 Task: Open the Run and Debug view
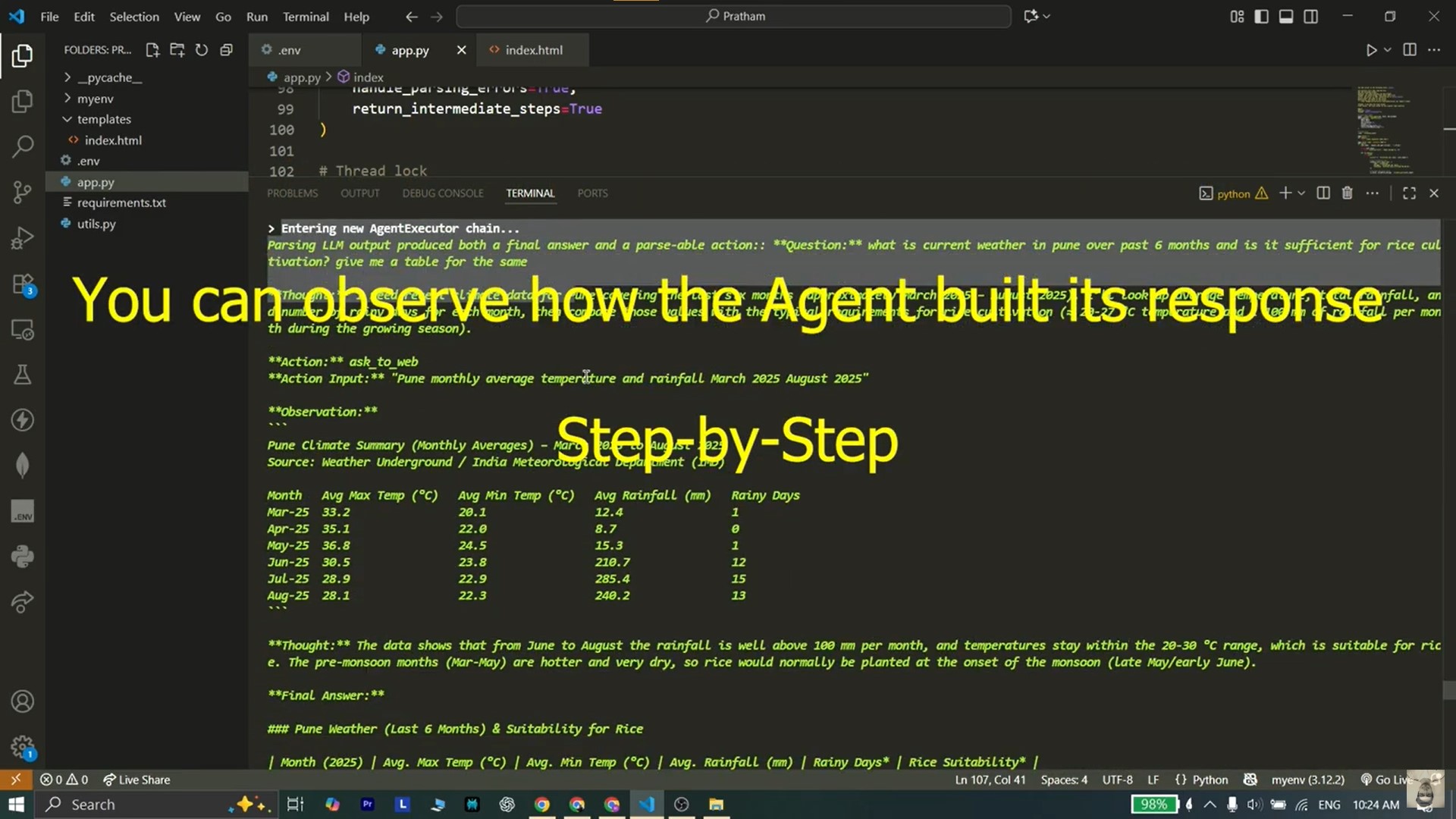[x=23, y=238]
